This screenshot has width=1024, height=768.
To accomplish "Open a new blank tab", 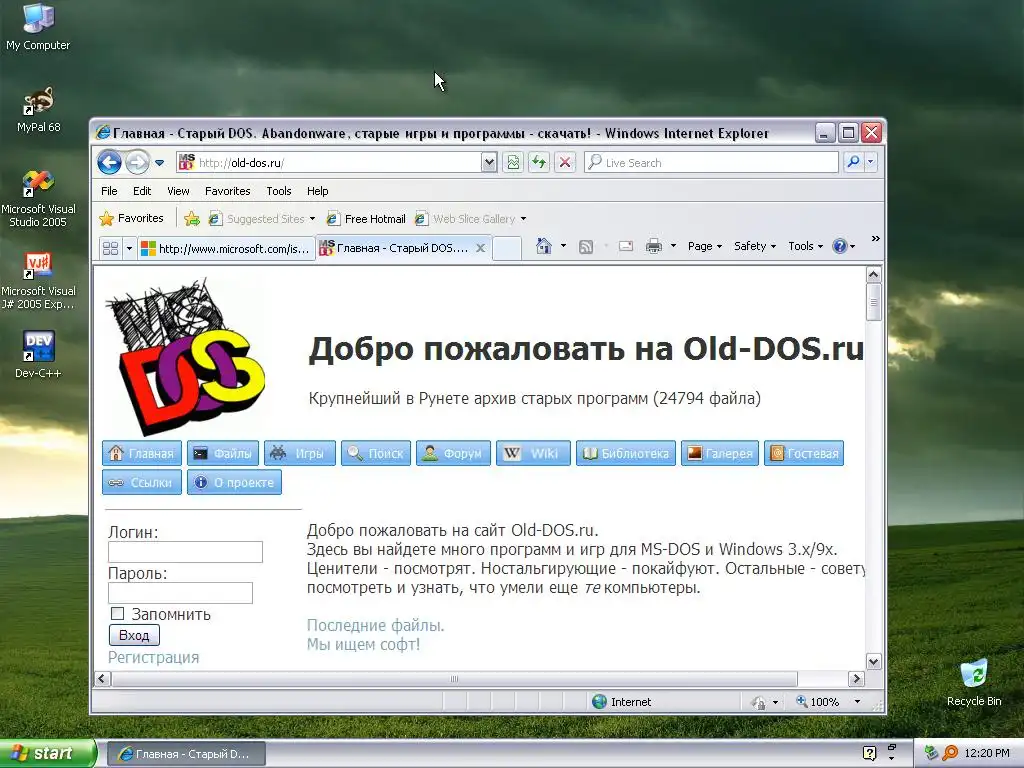I will (507, 248).
